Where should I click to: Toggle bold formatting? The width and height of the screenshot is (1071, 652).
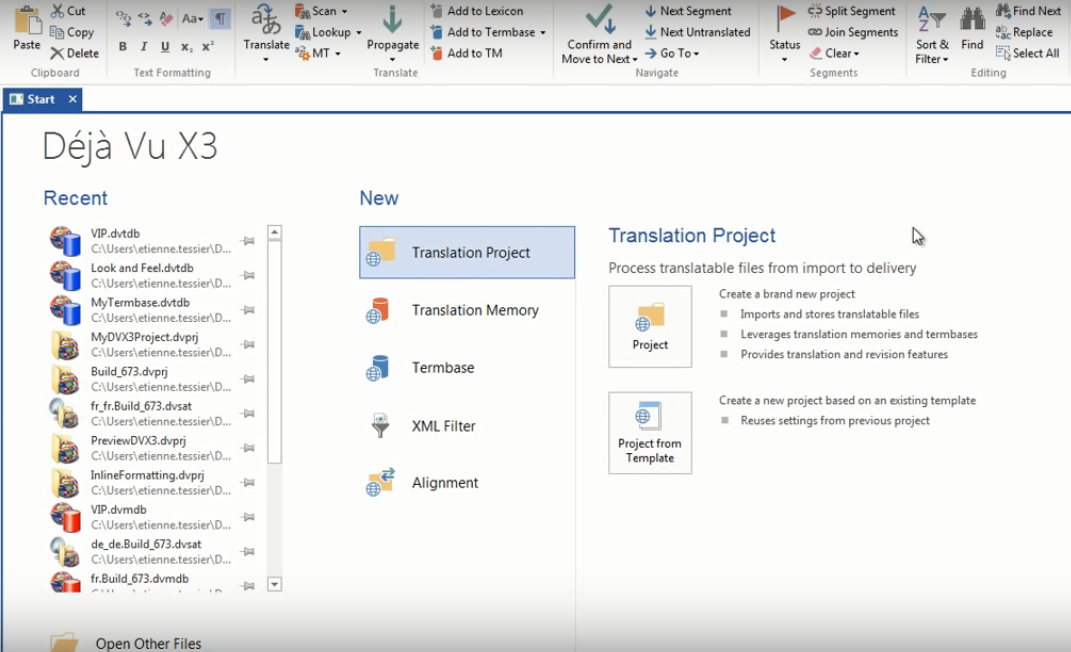pyautogui.click(x=122, y=46)
